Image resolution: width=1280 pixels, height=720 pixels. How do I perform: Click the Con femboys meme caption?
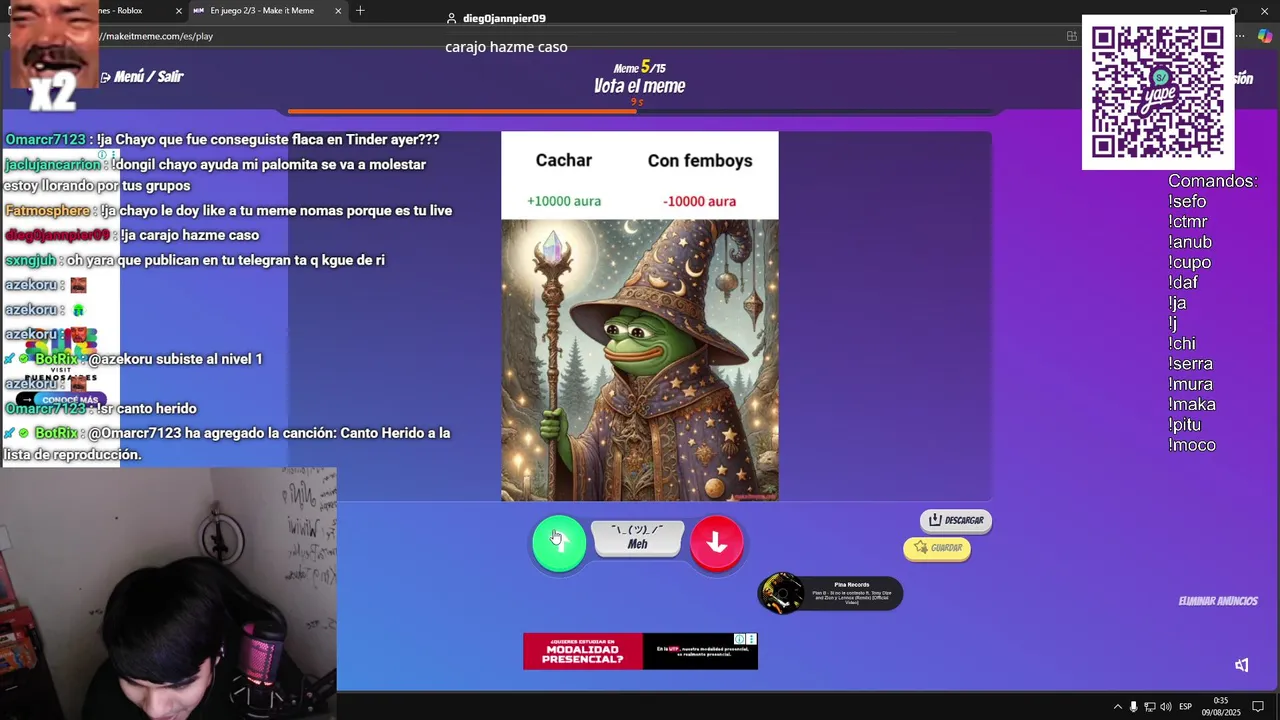[x=700, y=161]
